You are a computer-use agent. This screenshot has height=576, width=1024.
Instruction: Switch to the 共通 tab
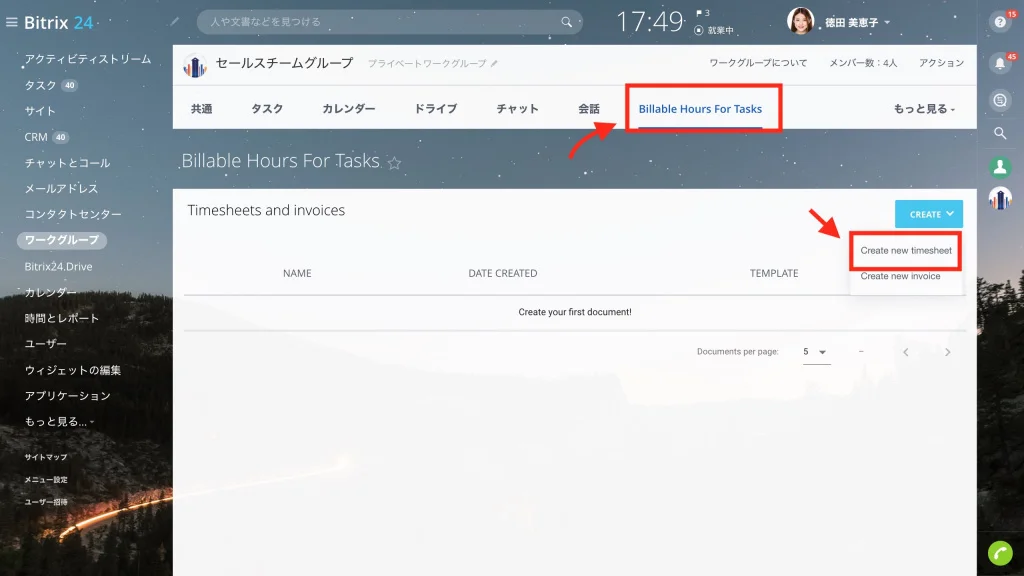(202, 109)
